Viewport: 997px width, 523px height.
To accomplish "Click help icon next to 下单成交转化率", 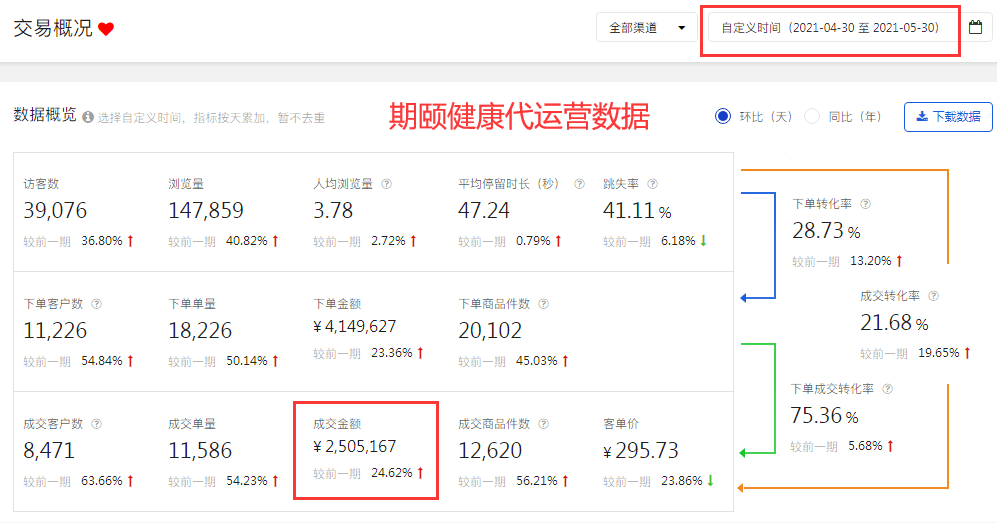I will pyautogui.click(x=887, y=389).
